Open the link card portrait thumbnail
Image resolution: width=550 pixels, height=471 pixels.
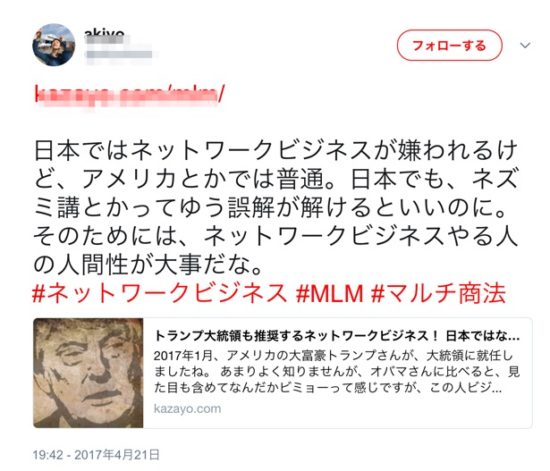pos(88,373)
